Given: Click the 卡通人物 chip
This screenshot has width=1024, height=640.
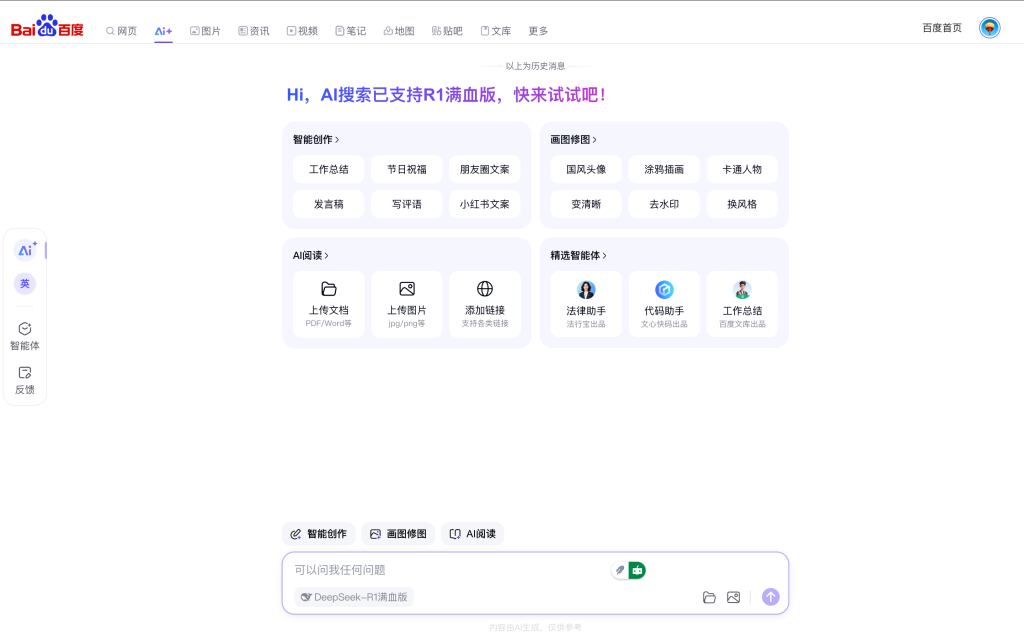Looking at the screenshot, I should tap(742, 169).
